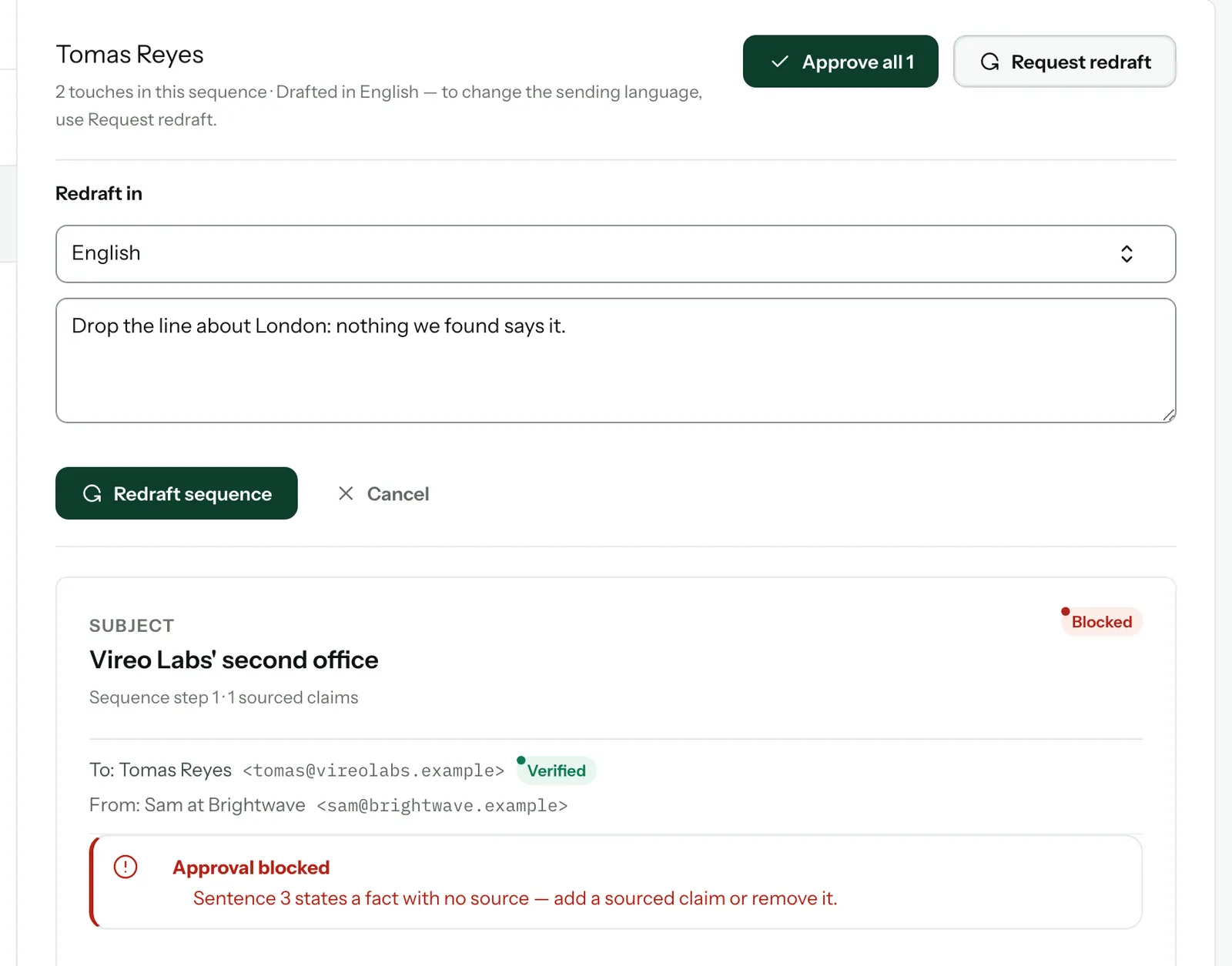Click the Blocked status badge
Viewport: 1232px width, 966px height.
(x=1101, y=622)
